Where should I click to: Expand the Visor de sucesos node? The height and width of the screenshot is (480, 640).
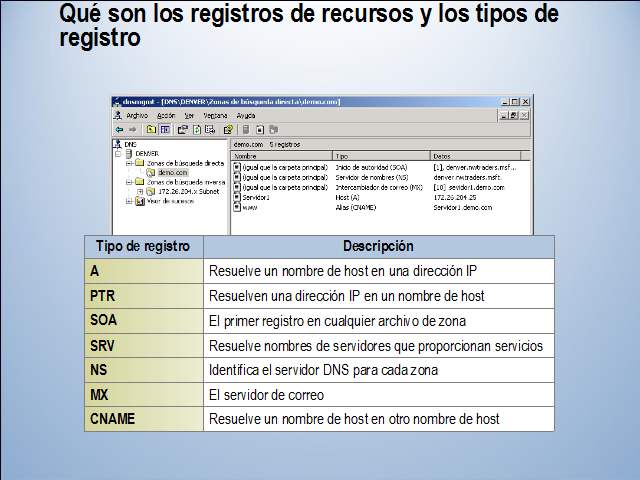coord(129,201)
